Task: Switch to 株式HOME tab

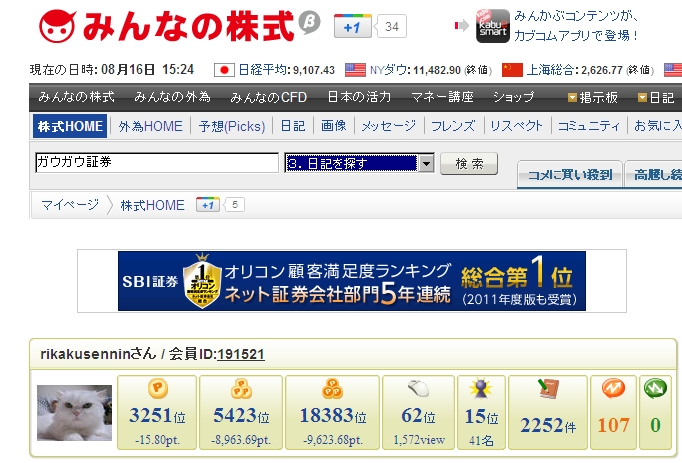Action: coord(70,126)
